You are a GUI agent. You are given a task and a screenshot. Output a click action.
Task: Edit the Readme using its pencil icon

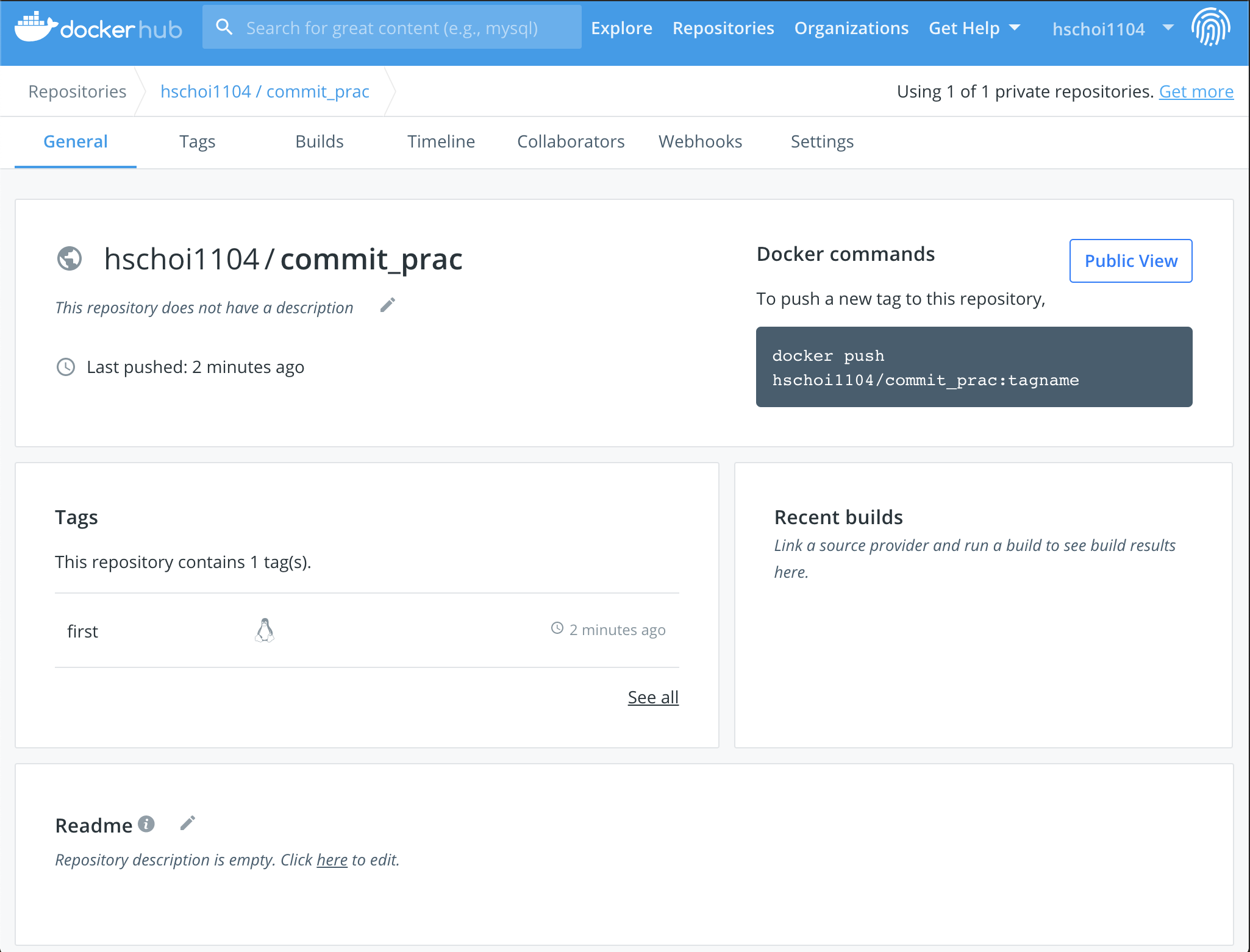[x=188, y=823]
